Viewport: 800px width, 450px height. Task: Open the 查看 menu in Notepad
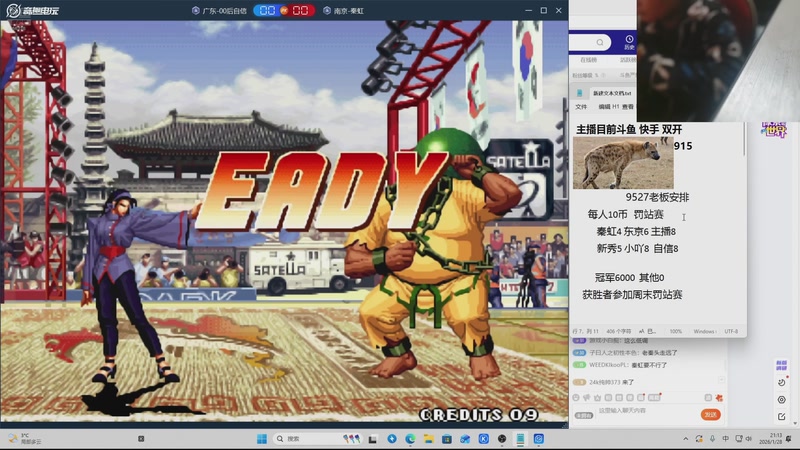pyautogui.click(x=628, y=107)
